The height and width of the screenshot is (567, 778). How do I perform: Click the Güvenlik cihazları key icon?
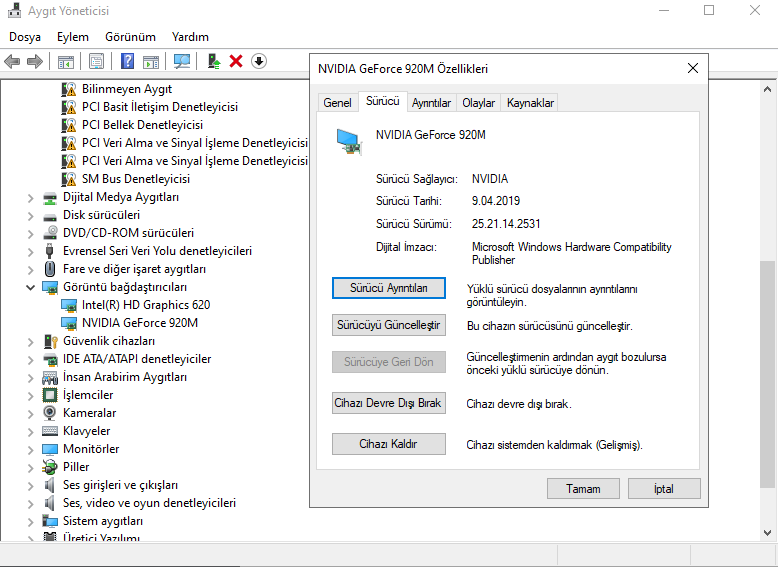coord(50,341)
